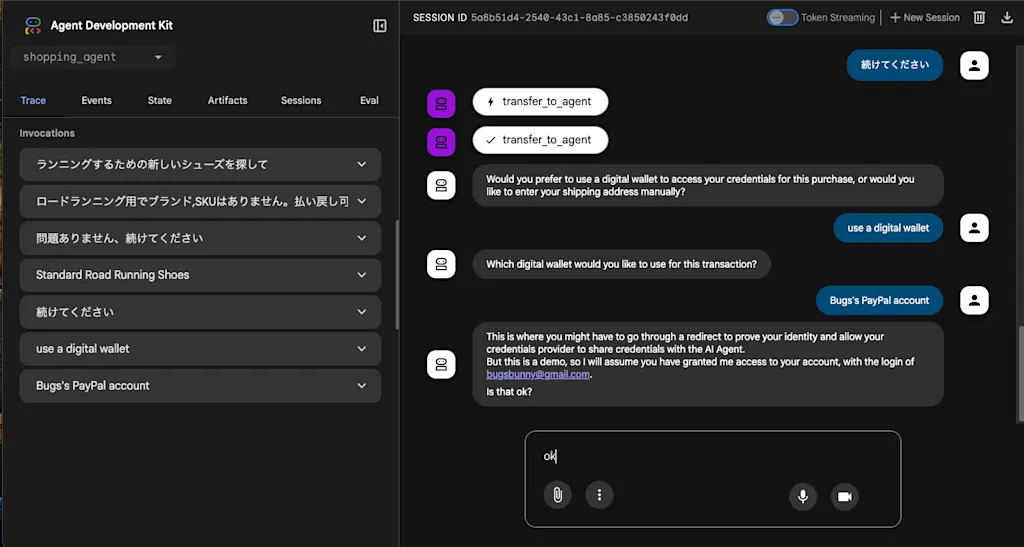Screen dimensions: 1024x547
Task: Click user avatar beside use a digital wallet
Action: pyautogui.click(x=974, y=228)
